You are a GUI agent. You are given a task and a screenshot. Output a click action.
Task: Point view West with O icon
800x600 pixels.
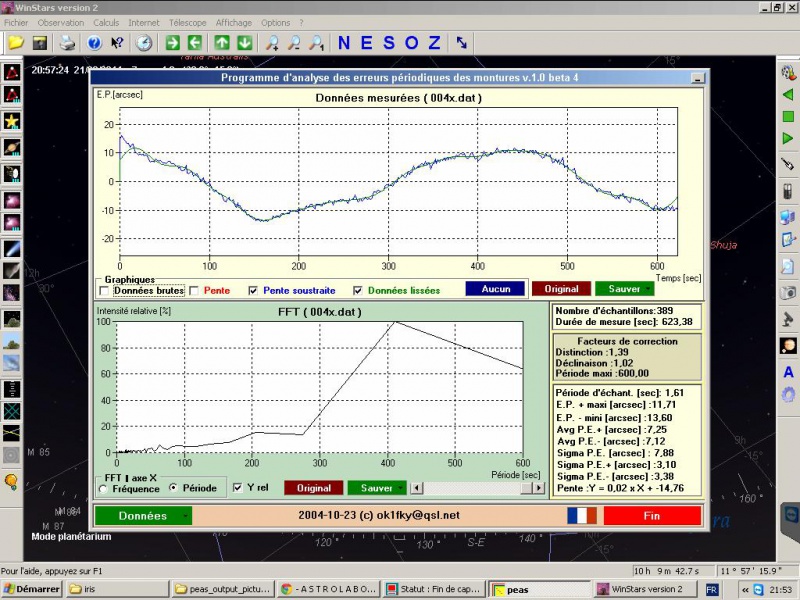pyautogui.click(x=411, y=43)
